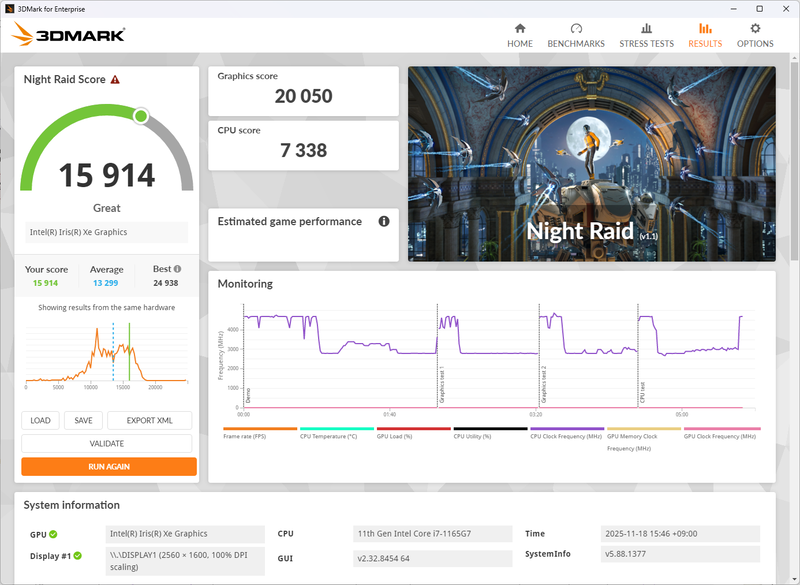This screenshot has height=585, width=800.
Task: Click the 3DMark logo
Action: click(68, 34)
